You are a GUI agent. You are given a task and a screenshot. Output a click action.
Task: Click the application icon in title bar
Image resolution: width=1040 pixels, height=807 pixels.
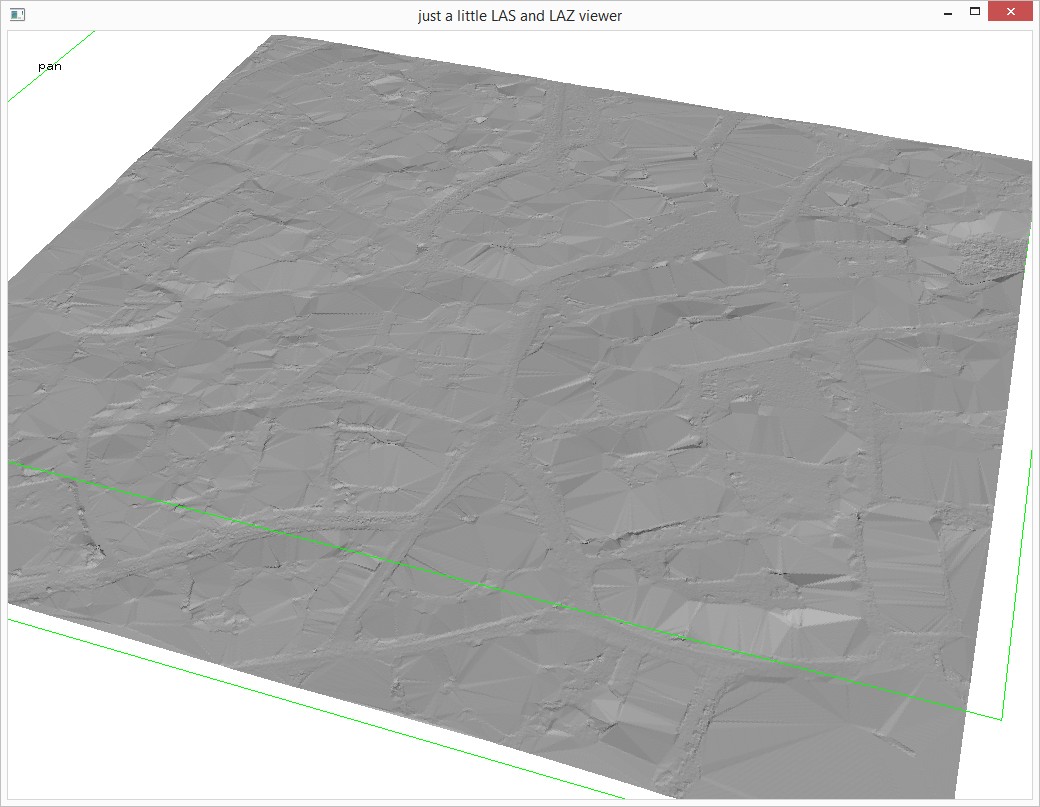click(x=17, y=15)
